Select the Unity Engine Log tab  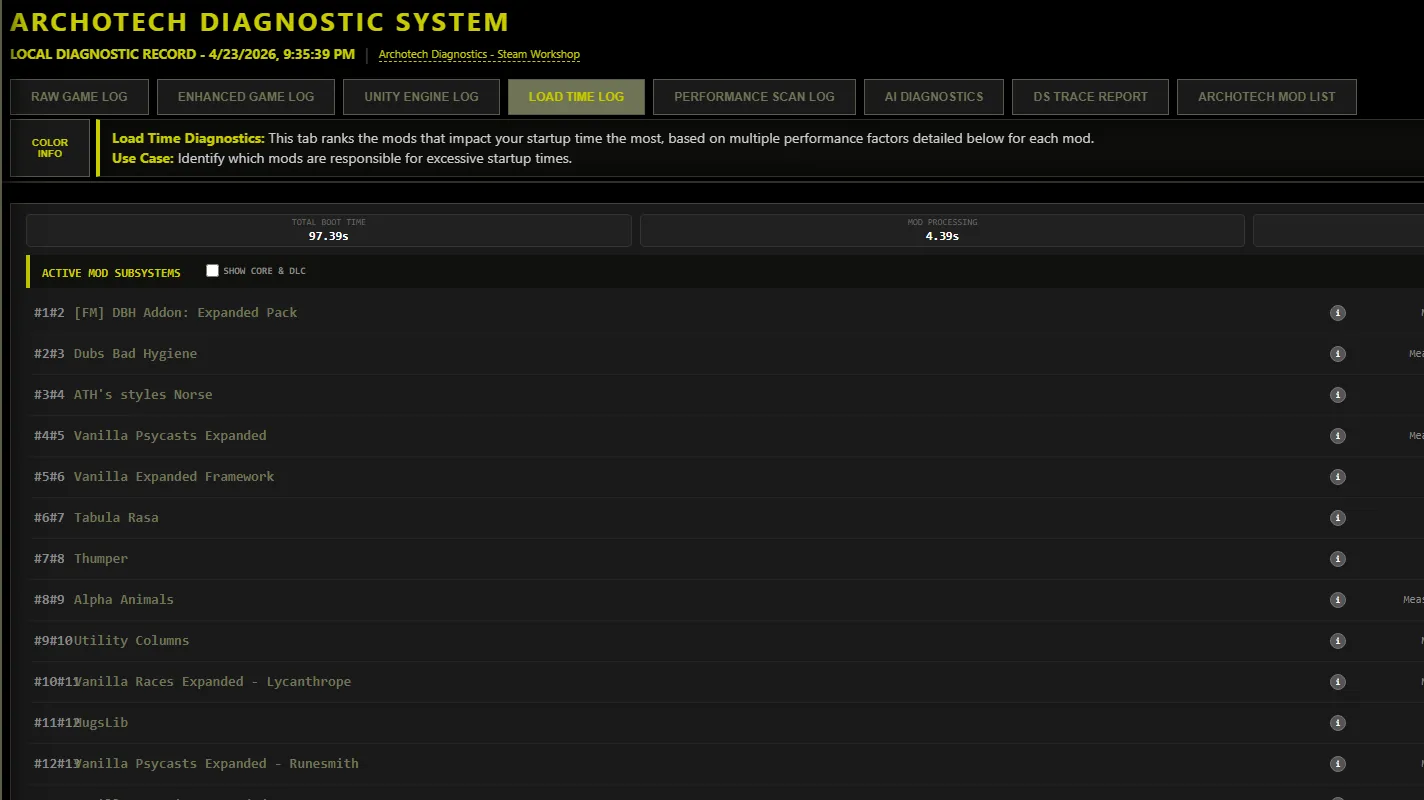point(421,97)
